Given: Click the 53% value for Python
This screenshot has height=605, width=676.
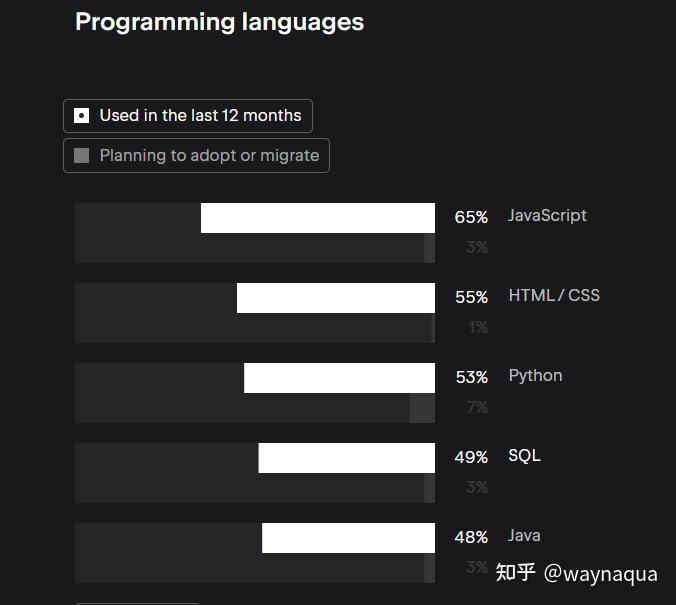Looking at the screenshot, I should (x=471, y=378).
